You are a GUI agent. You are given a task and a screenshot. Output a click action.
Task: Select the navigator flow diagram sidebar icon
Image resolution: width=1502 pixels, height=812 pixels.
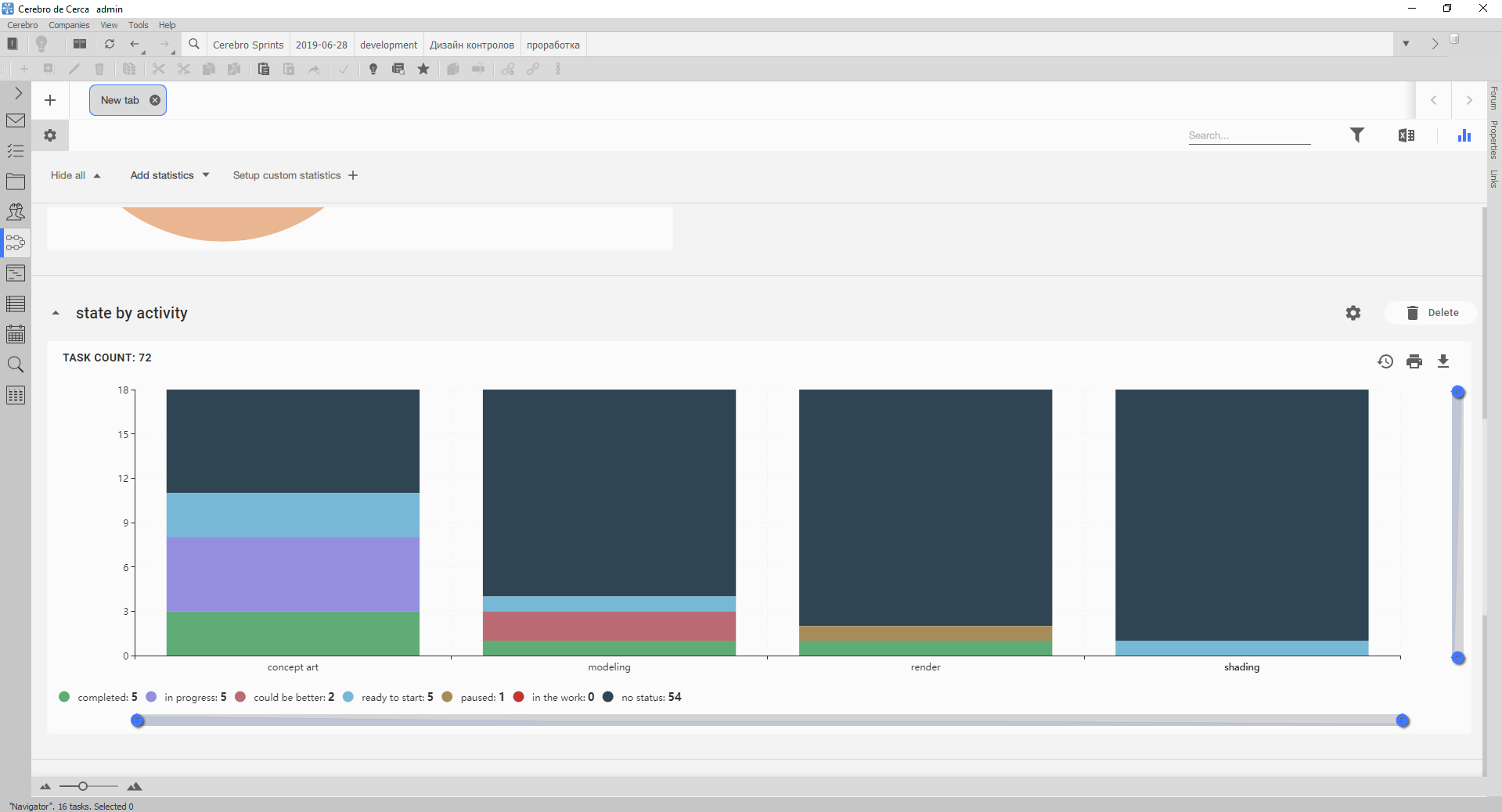tap(16, 243)
